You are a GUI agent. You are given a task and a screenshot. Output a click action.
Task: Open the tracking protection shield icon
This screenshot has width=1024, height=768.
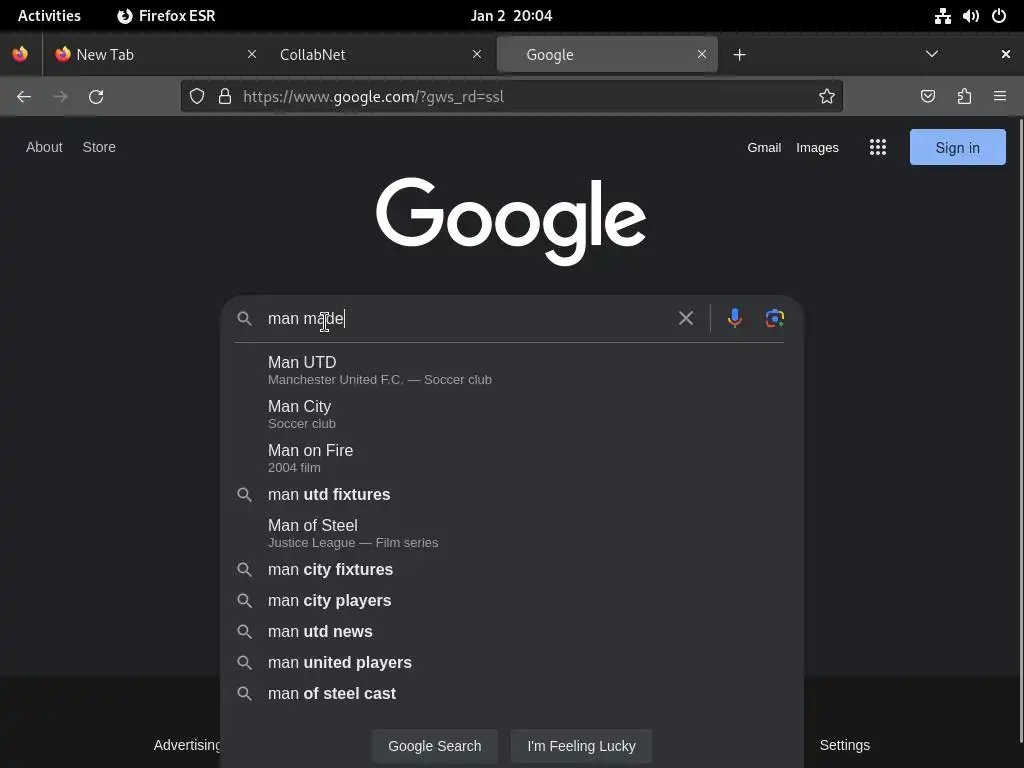[x=197, y=97]
